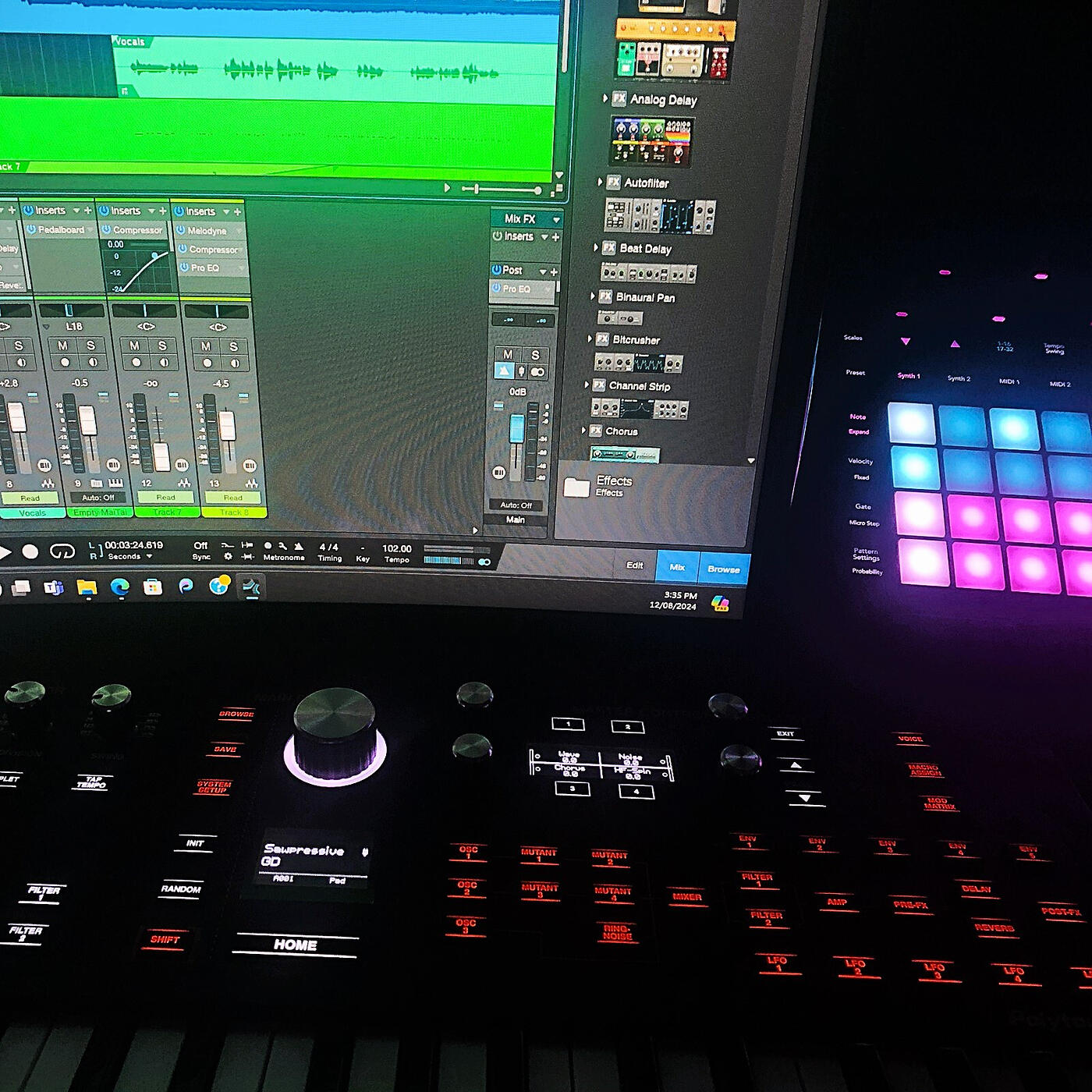Click the Record button in the transport bar
This screenshot has height=1092, width=1092.
tap(30, 552)
